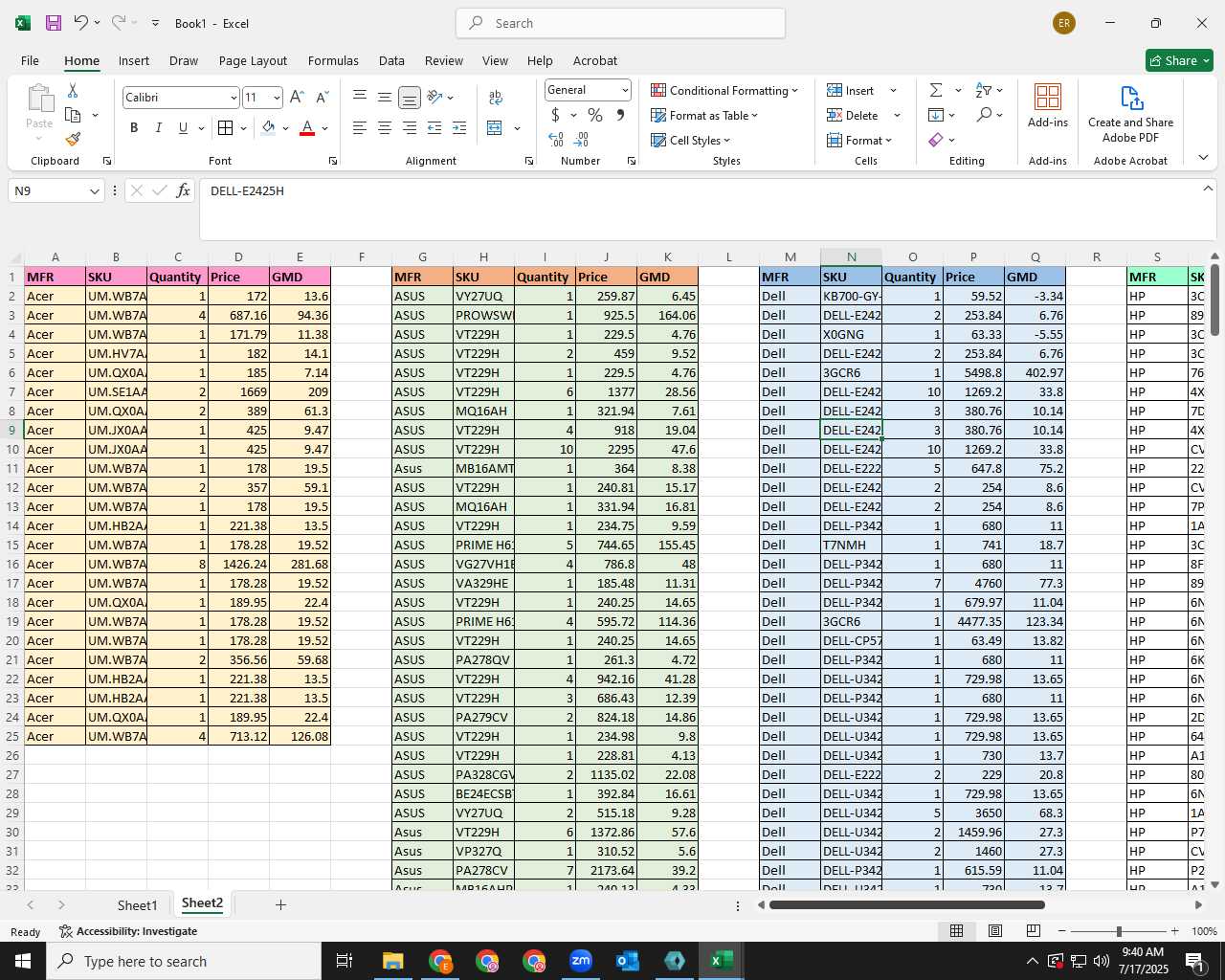The width and height of the screenshot is (1225, 980).
Task: Toggle Underline formatting
Action: pyautogui.click(x=183, y=127)
